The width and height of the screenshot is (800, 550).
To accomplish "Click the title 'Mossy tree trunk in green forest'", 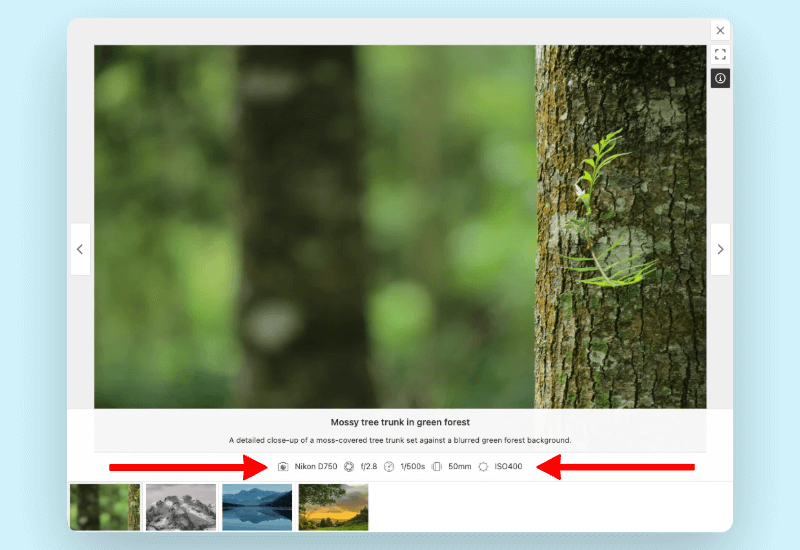I will point(400,422).
